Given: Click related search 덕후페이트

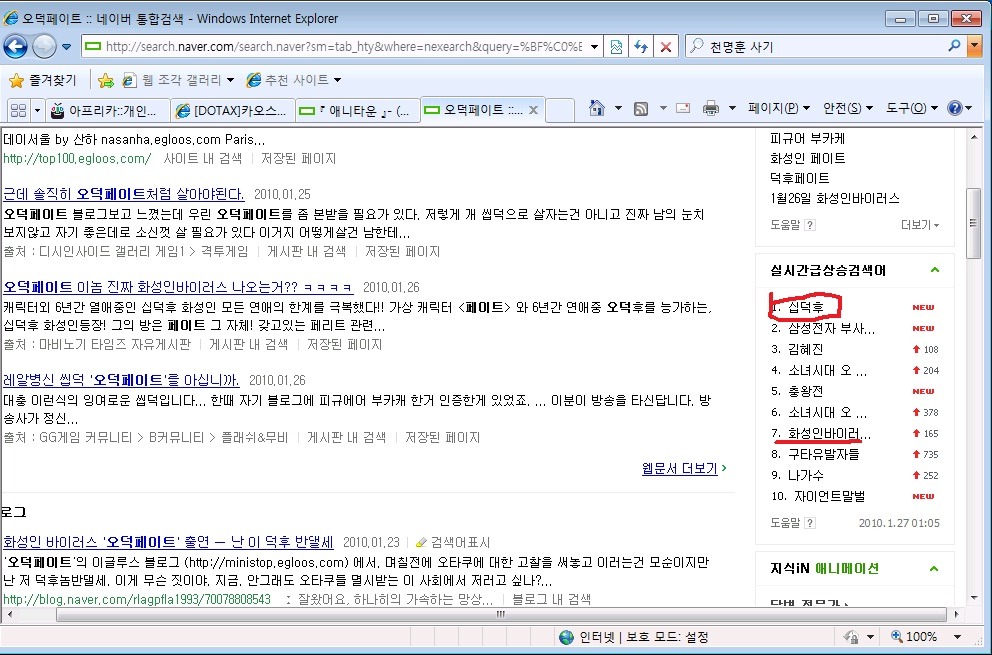Looking at the screenshot, I should click(x=800, y=178).
